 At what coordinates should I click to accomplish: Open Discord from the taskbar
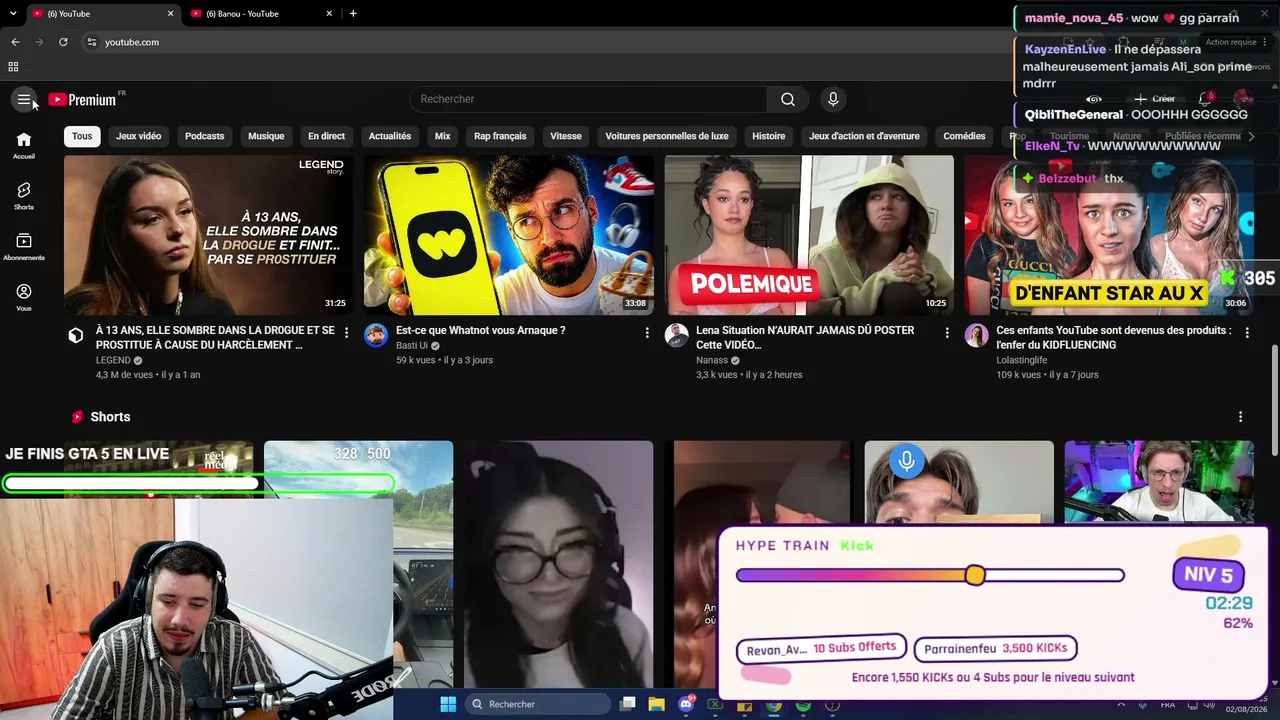click(x=686, y=704)
